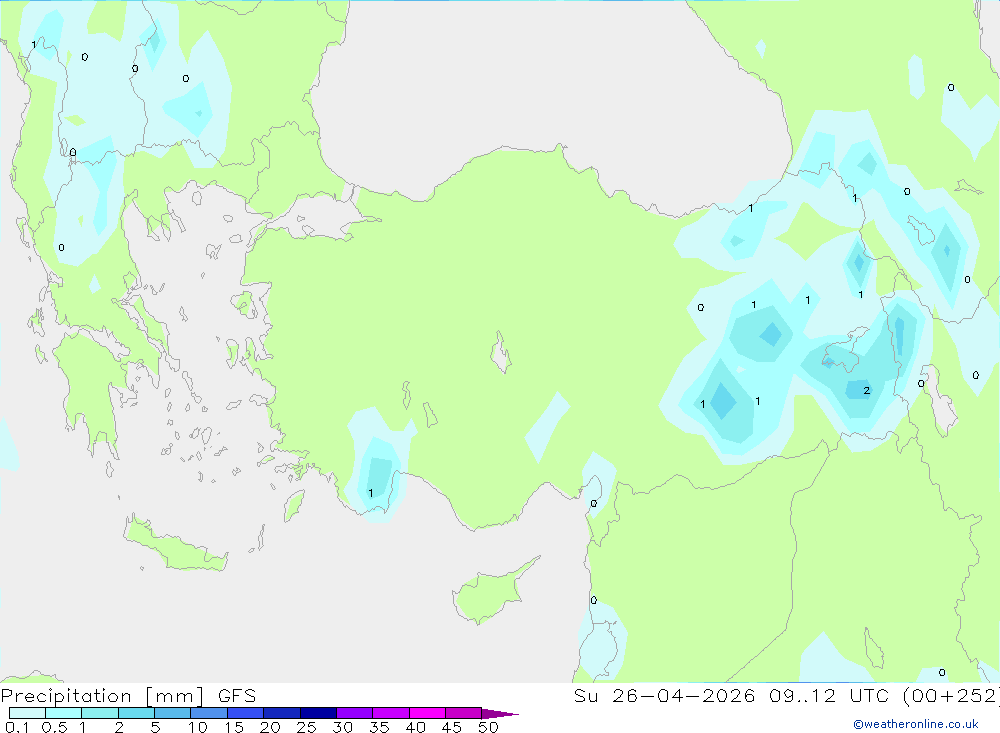Click the '0.5' legend scale label
The height and width of the screenshot is (733, 1000).
(54, 727)
